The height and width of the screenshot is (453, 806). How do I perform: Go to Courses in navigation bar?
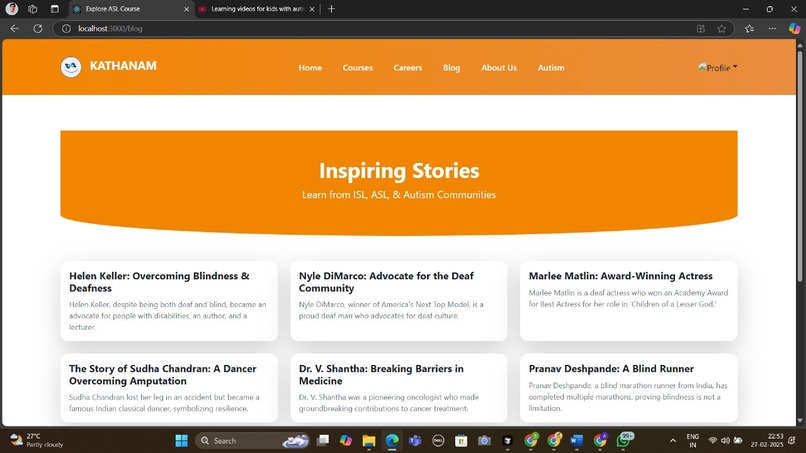pyautogui.click(x=358, y=67)
